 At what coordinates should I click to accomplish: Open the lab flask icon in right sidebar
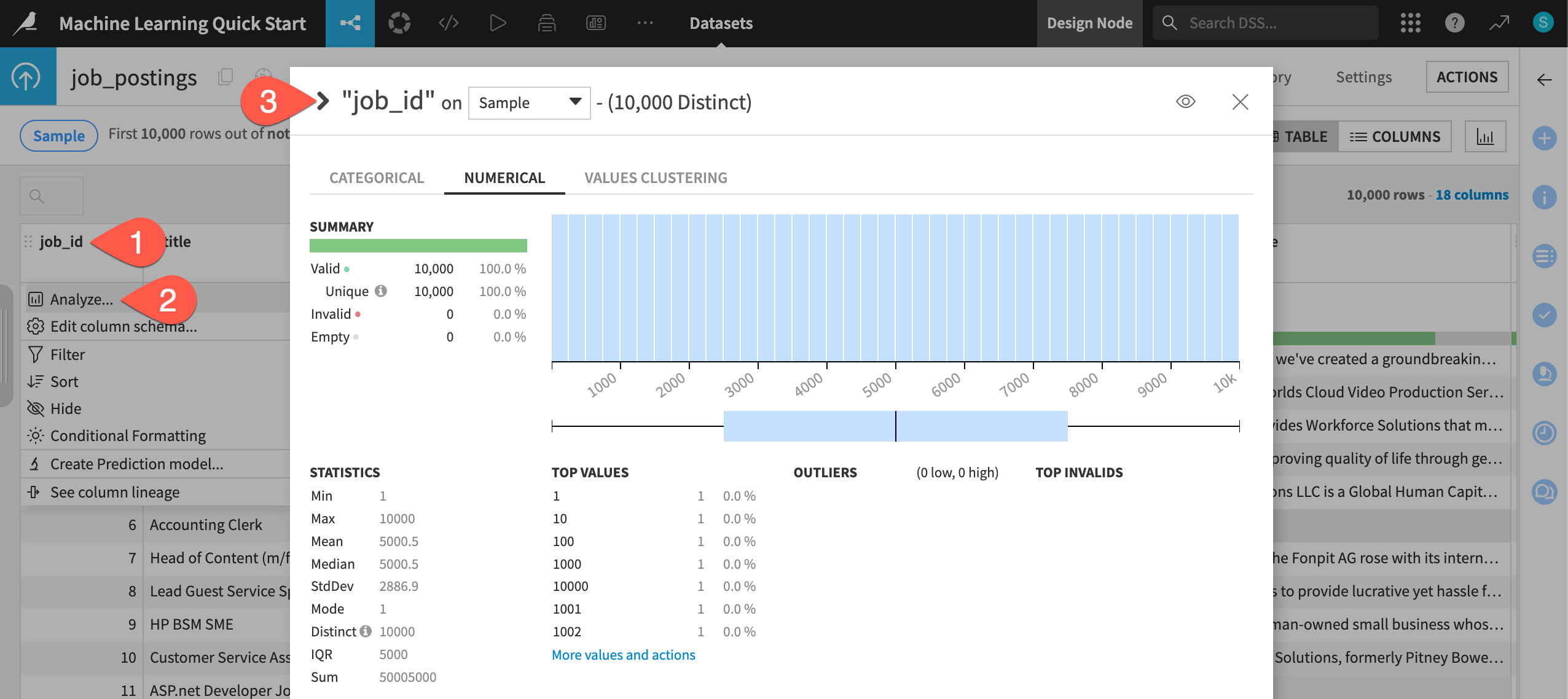(x=1544, y=373)
